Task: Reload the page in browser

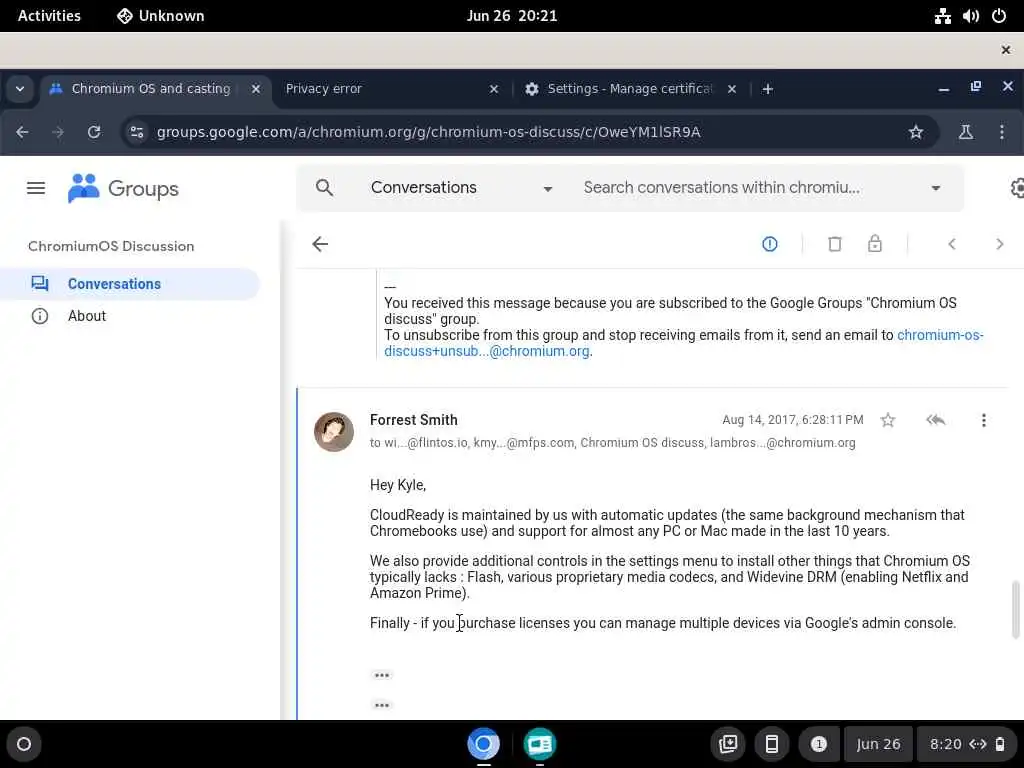Action: tap(94, 132)
